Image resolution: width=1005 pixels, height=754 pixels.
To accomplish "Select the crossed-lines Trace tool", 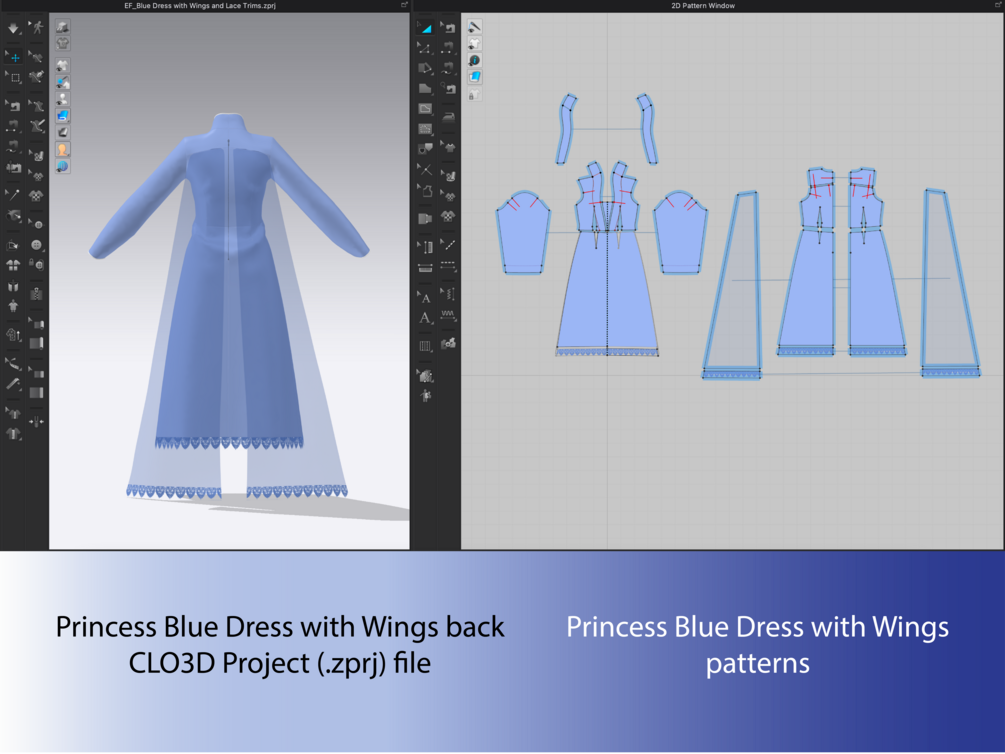I will [425, 170].
